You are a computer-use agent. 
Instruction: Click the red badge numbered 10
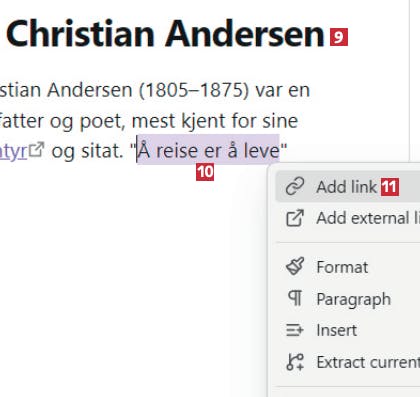(x=205, y=172)
